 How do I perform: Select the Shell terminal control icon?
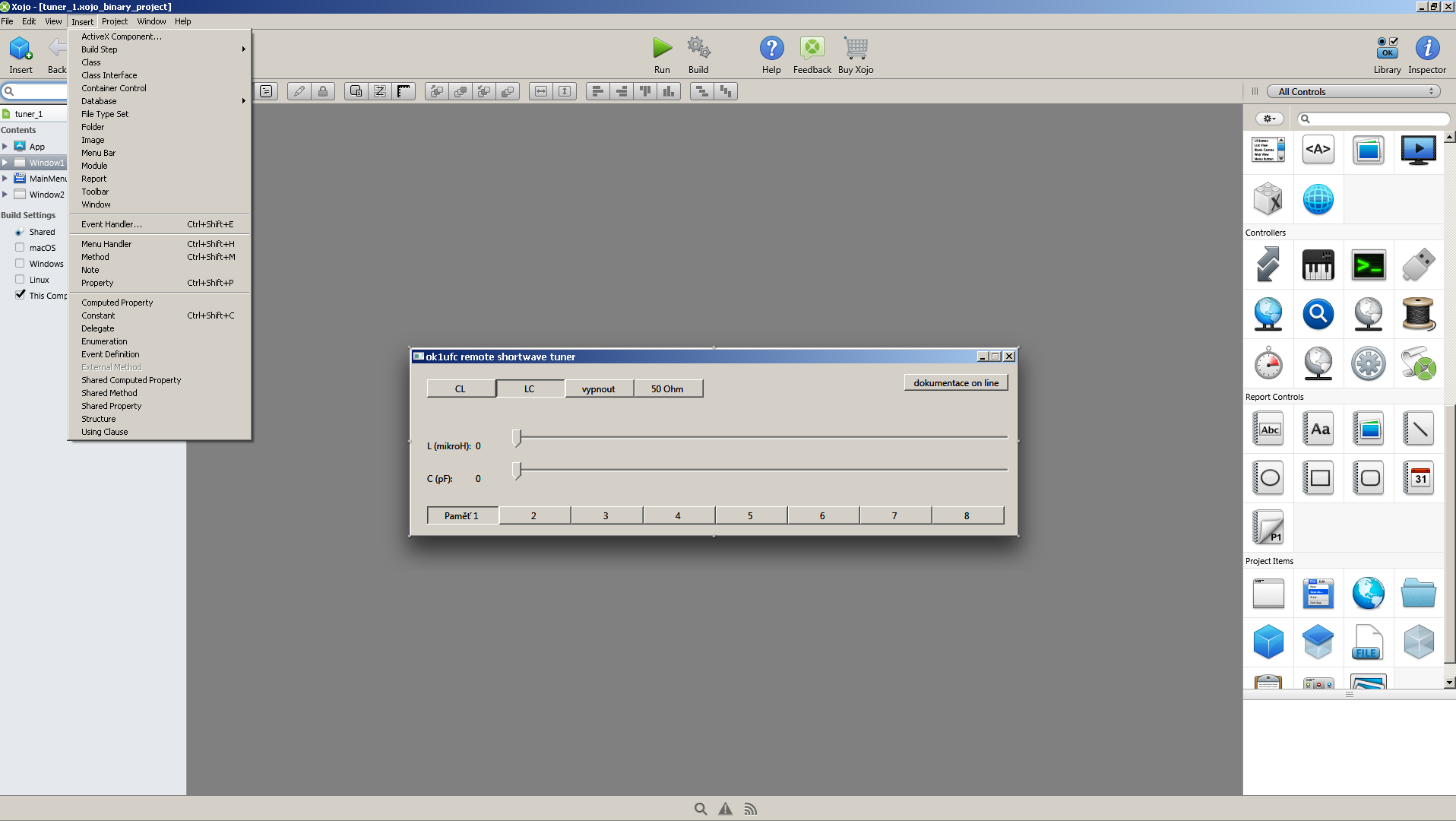[x=1368, y=265]
